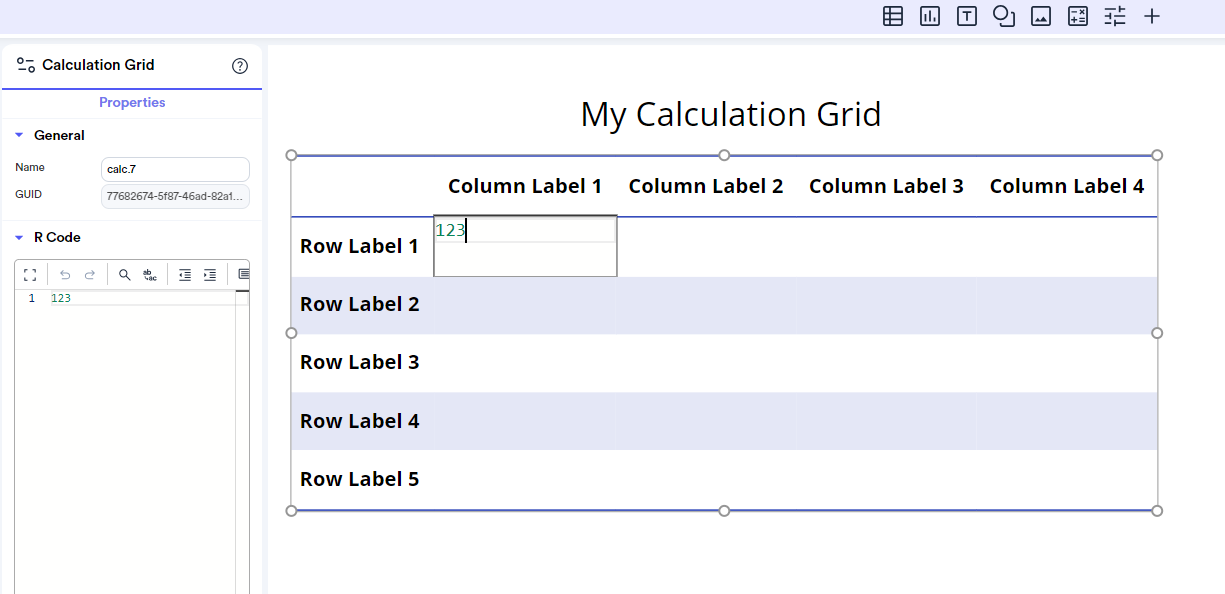1225x594 pixels.
Task: Click the plus icon in toolbar
Action: [x=1152, y=16]
